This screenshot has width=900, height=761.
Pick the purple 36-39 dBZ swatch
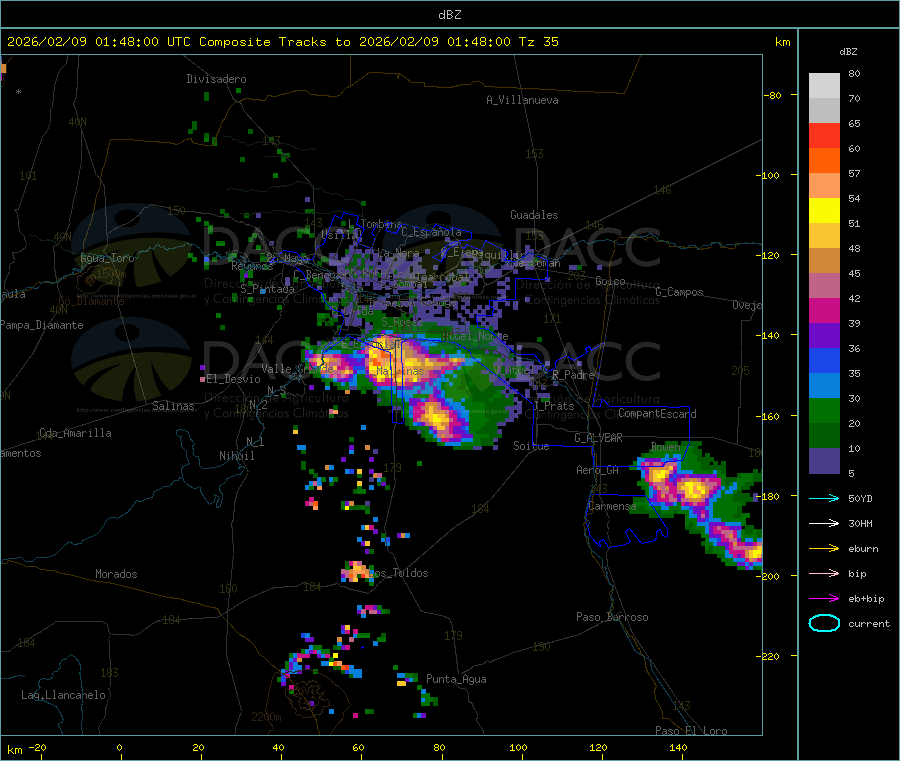[x=824, y=336]
